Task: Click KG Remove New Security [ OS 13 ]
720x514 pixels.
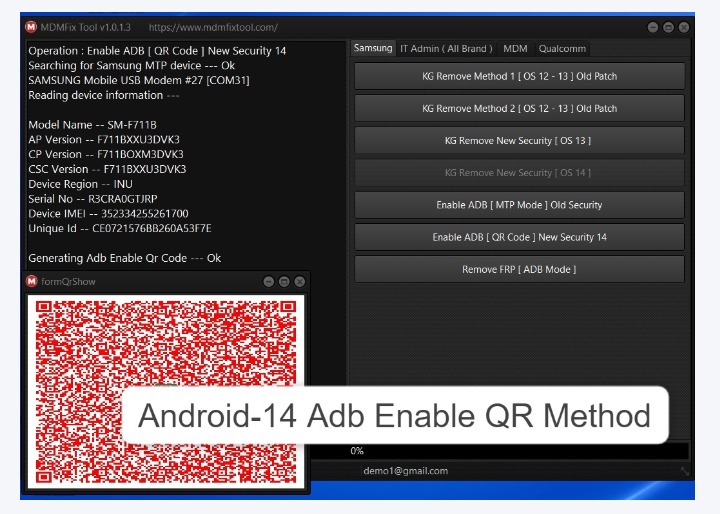Action: [x=519, y=141]
